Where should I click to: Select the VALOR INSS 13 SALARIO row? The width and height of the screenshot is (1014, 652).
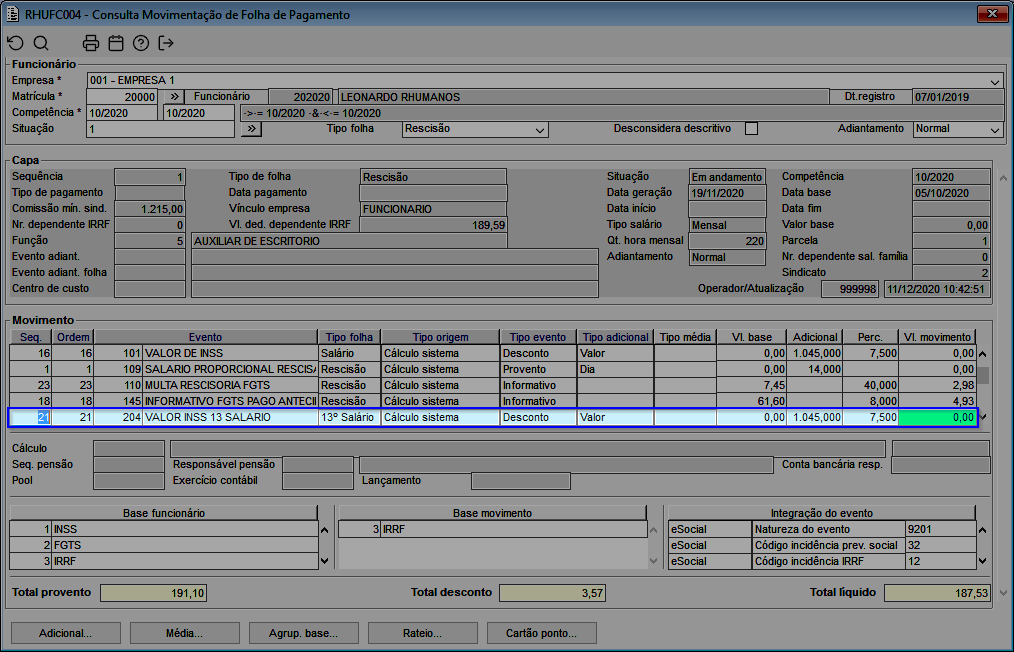coord(493,417)
